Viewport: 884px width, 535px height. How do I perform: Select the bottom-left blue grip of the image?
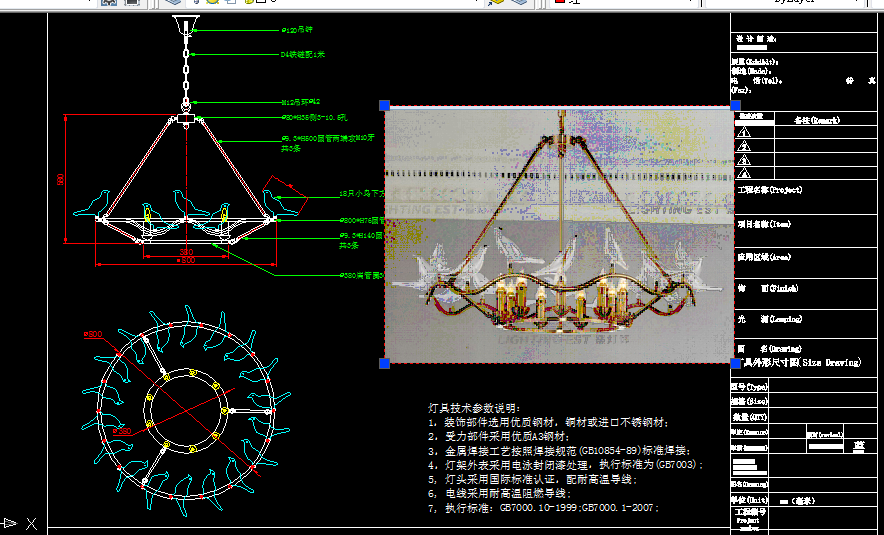(x=384, y=364)
